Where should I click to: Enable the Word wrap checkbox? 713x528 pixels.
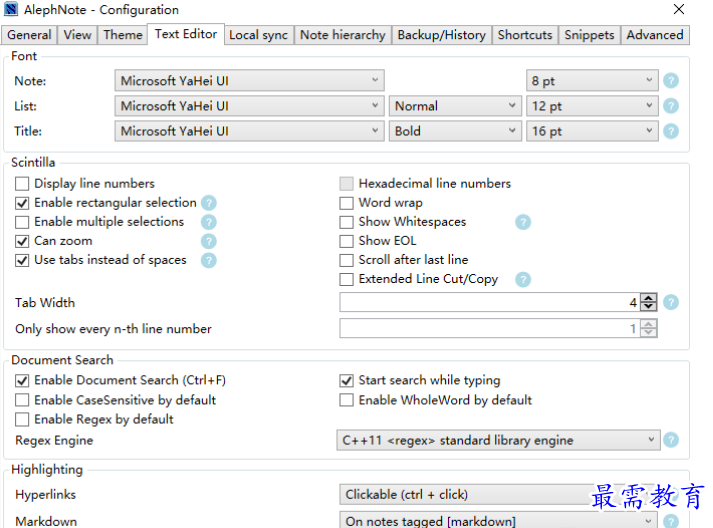click(x=346, y=203)
